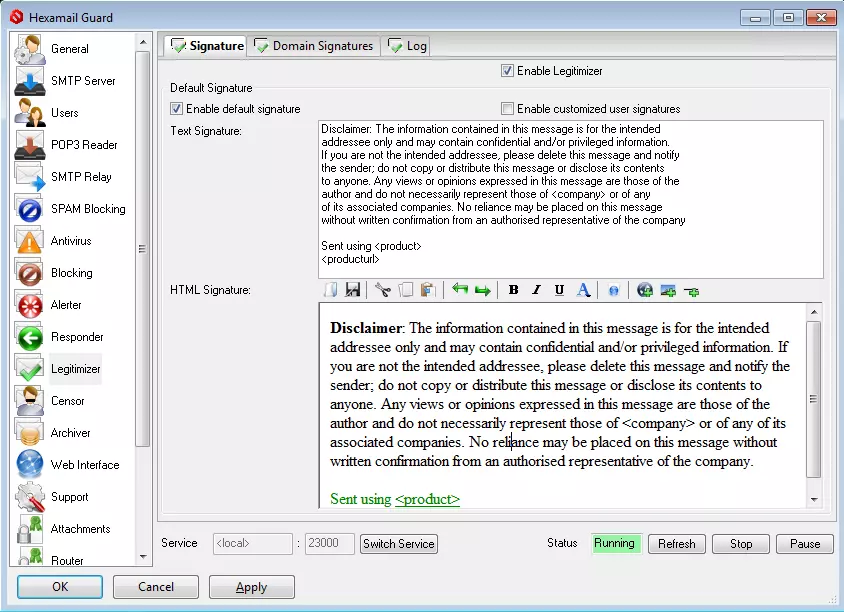Click the Switch Service button

click(x=399, y=544)
